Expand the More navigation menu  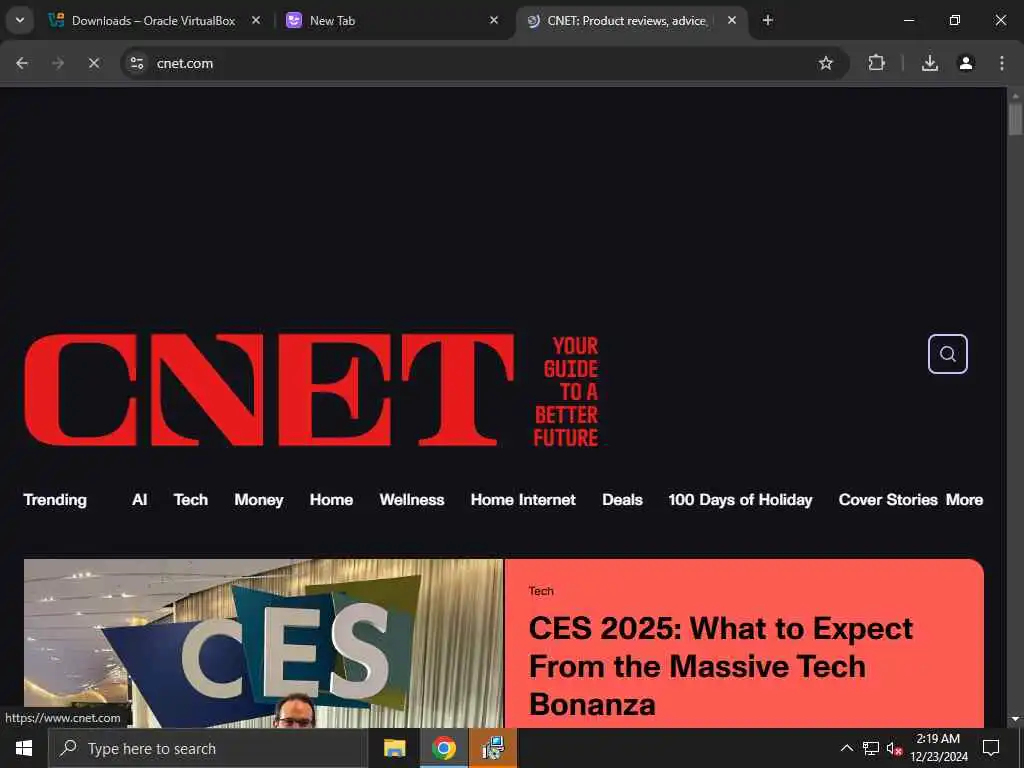[965, 500]
